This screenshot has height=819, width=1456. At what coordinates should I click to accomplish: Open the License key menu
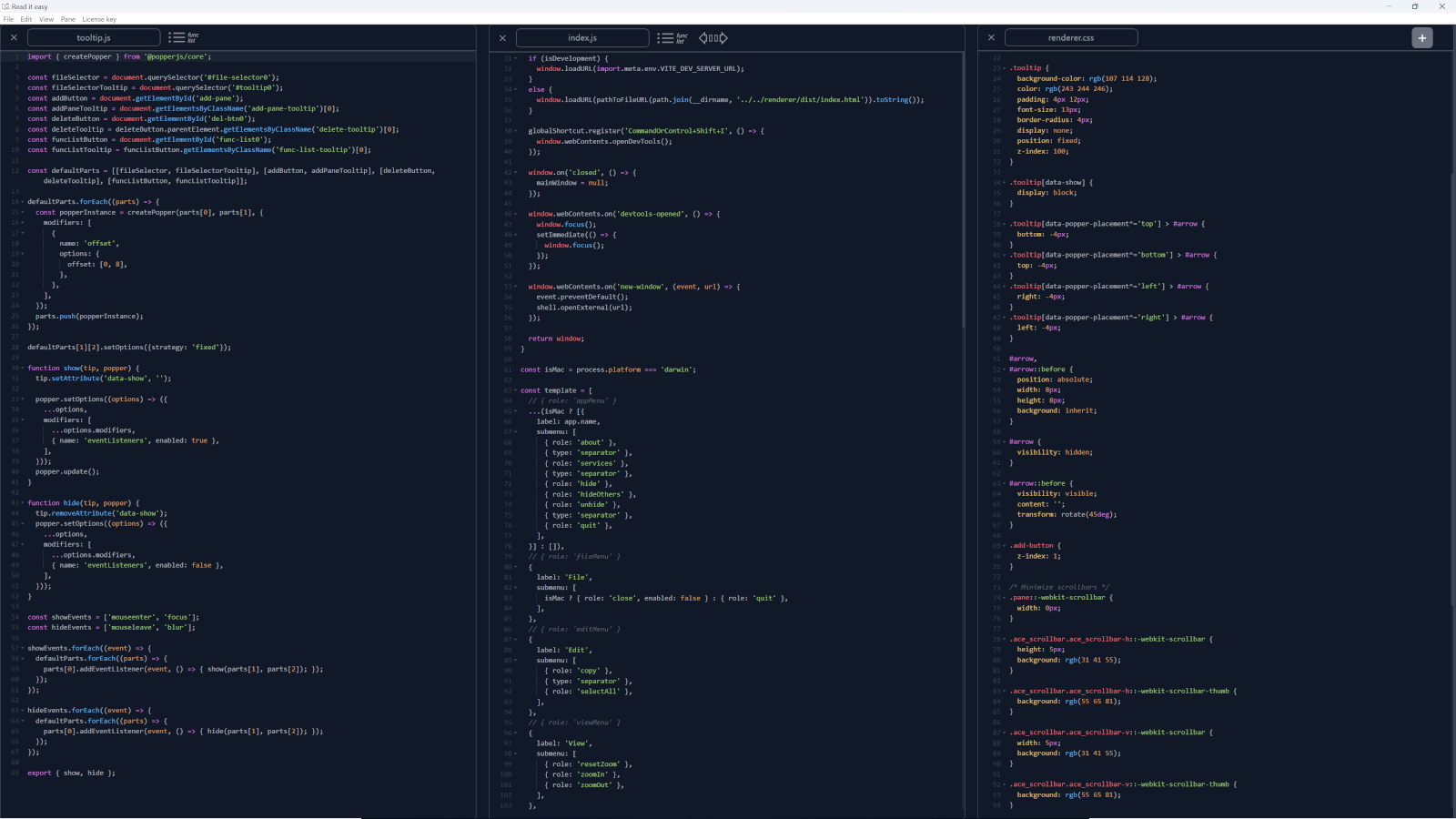(99, 19)
